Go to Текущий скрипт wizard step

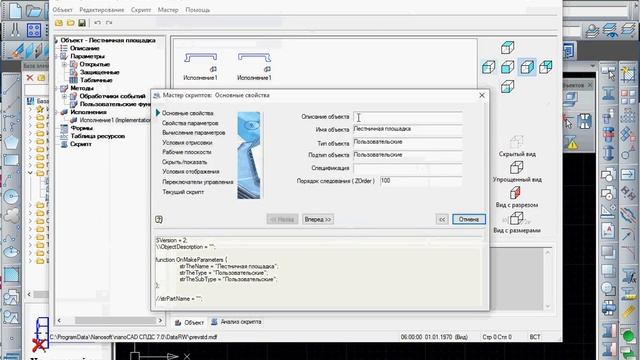coord(183,192)
